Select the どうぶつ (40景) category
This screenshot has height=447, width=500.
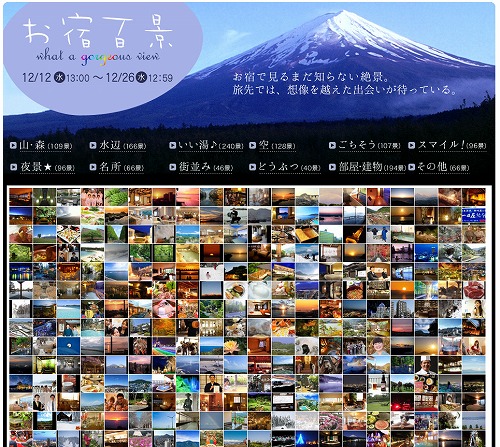click(x=289, y=167)
